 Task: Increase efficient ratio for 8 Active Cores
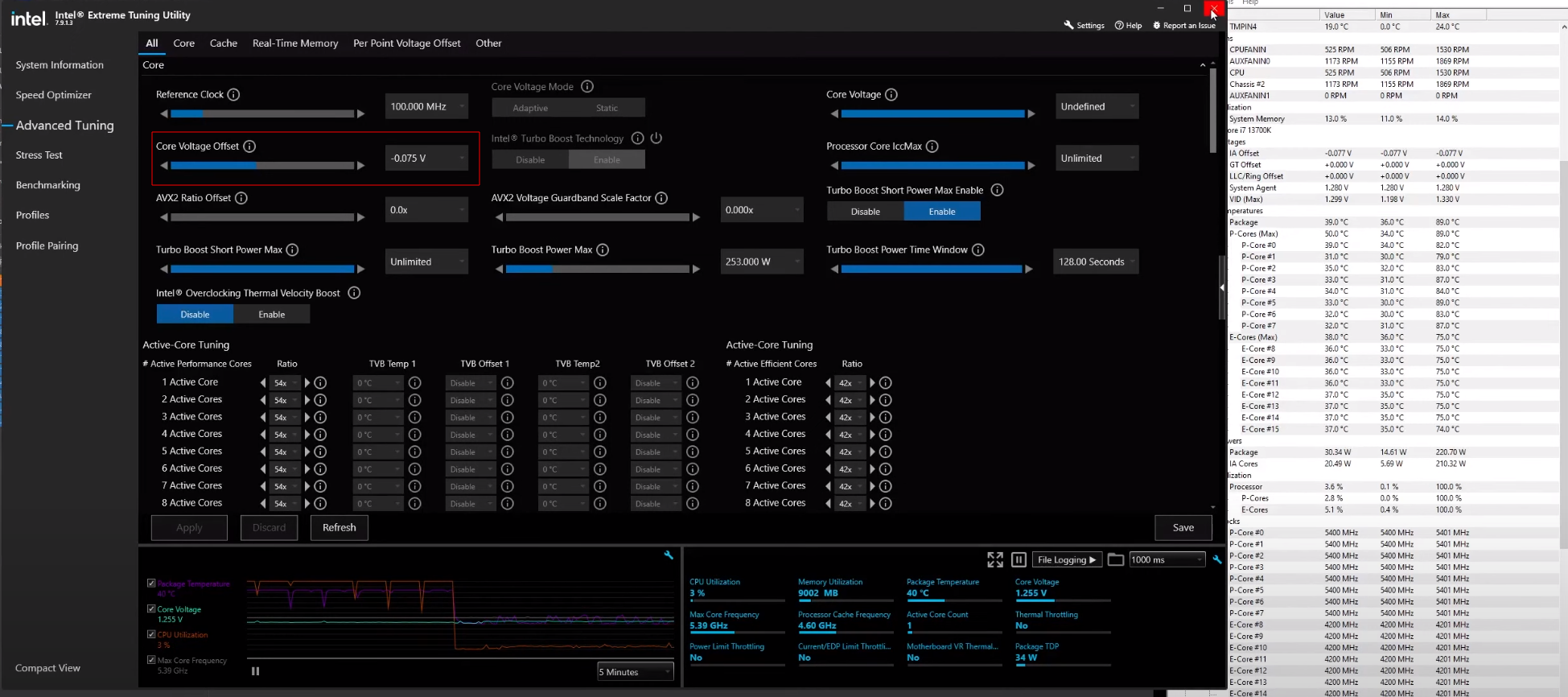pos(872,504)
